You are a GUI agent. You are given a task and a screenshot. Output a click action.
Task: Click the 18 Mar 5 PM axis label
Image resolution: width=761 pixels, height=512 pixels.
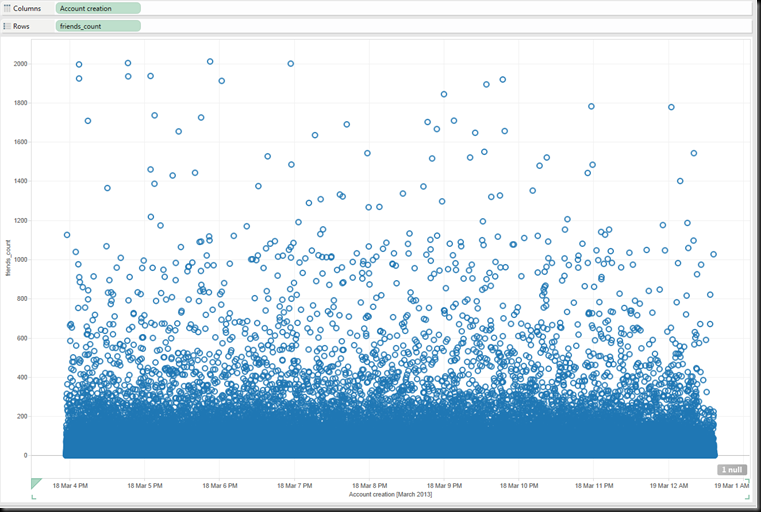(145, 485)
